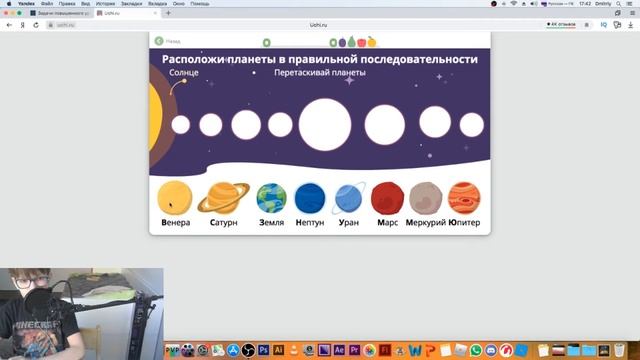Click the purple plum reward icon
Image resolution: width=640 pixels, height=360 pixels.
tap(342, 42)
